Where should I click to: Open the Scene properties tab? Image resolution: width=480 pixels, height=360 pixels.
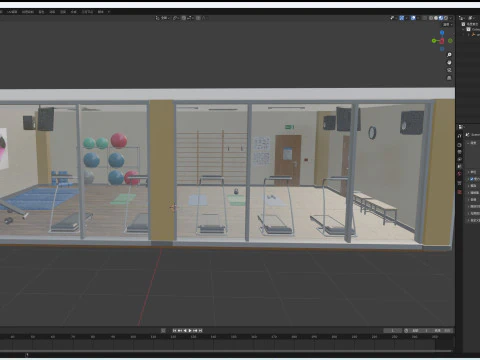[x=460, y=166]
